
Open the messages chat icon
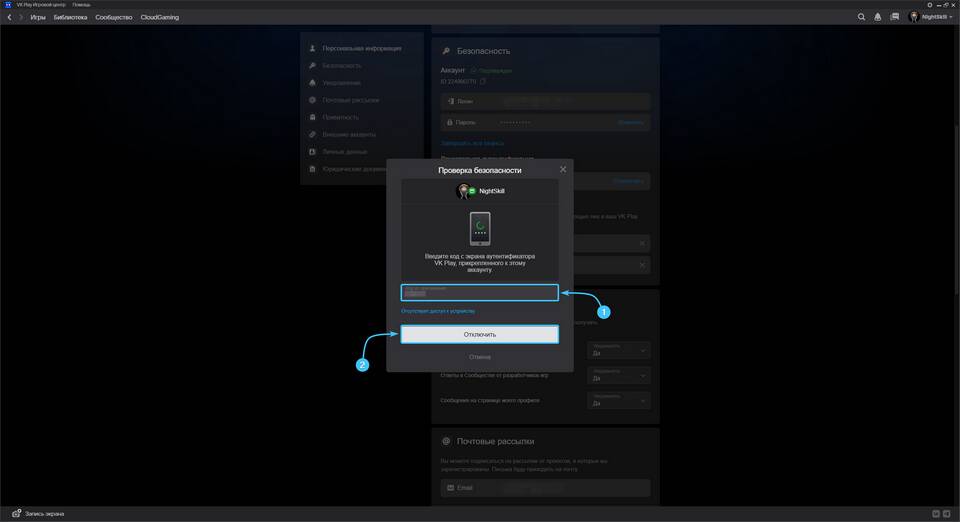tap(894, 17)
